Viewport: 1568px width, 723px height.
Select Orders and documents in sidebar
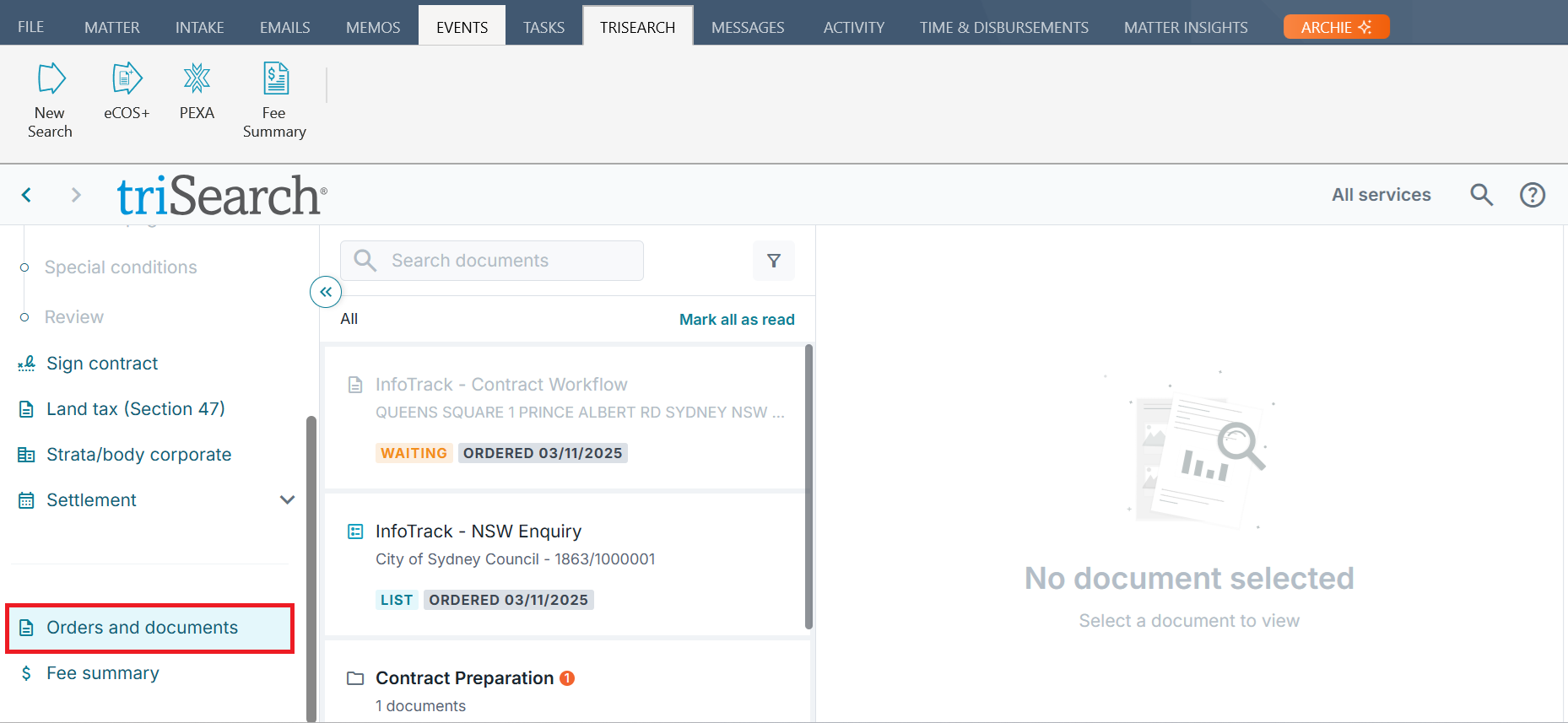149,628
